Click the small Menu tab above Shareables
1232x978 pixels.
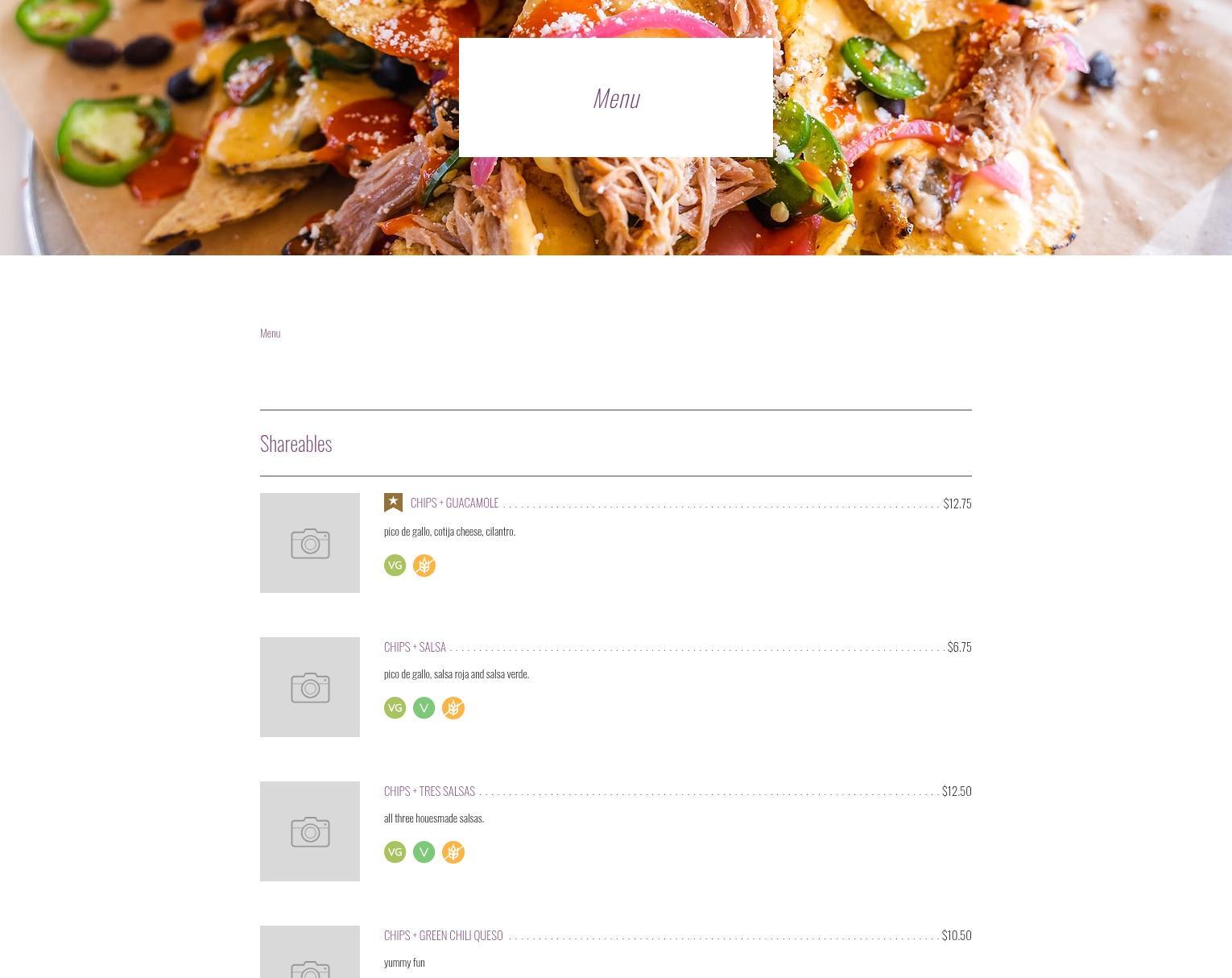[x=270, y=334]
